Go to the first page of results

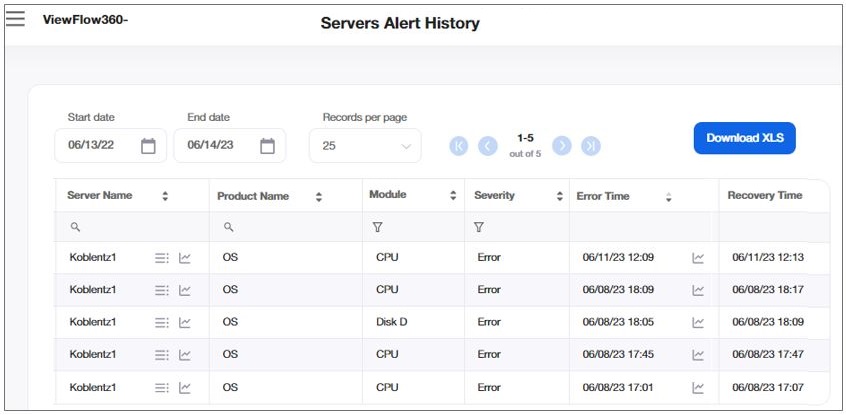tap(459, 146)
